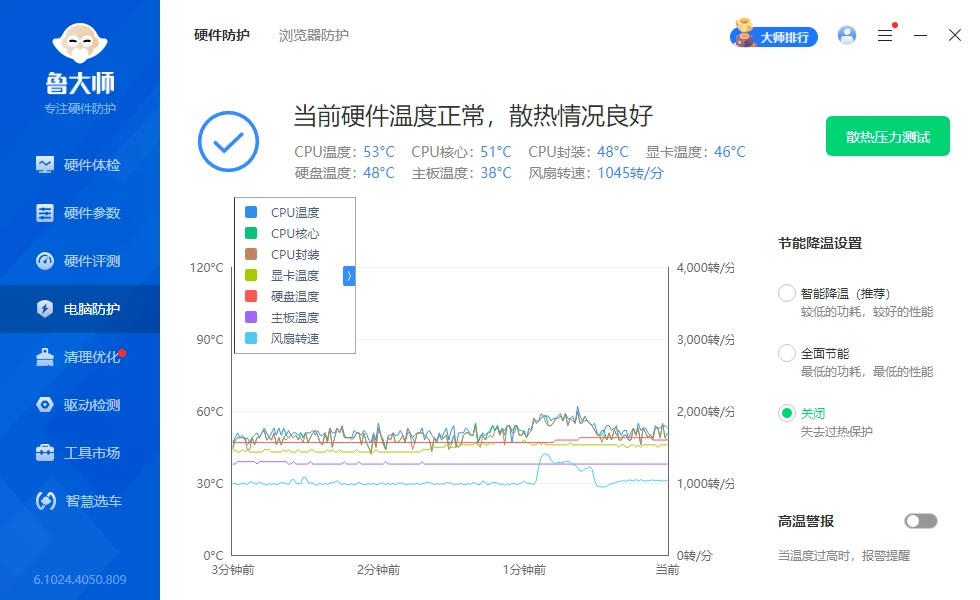The image size is (980, 600).
Task: Click 硬盘温度 48°C reading
Action: [344, 173]
